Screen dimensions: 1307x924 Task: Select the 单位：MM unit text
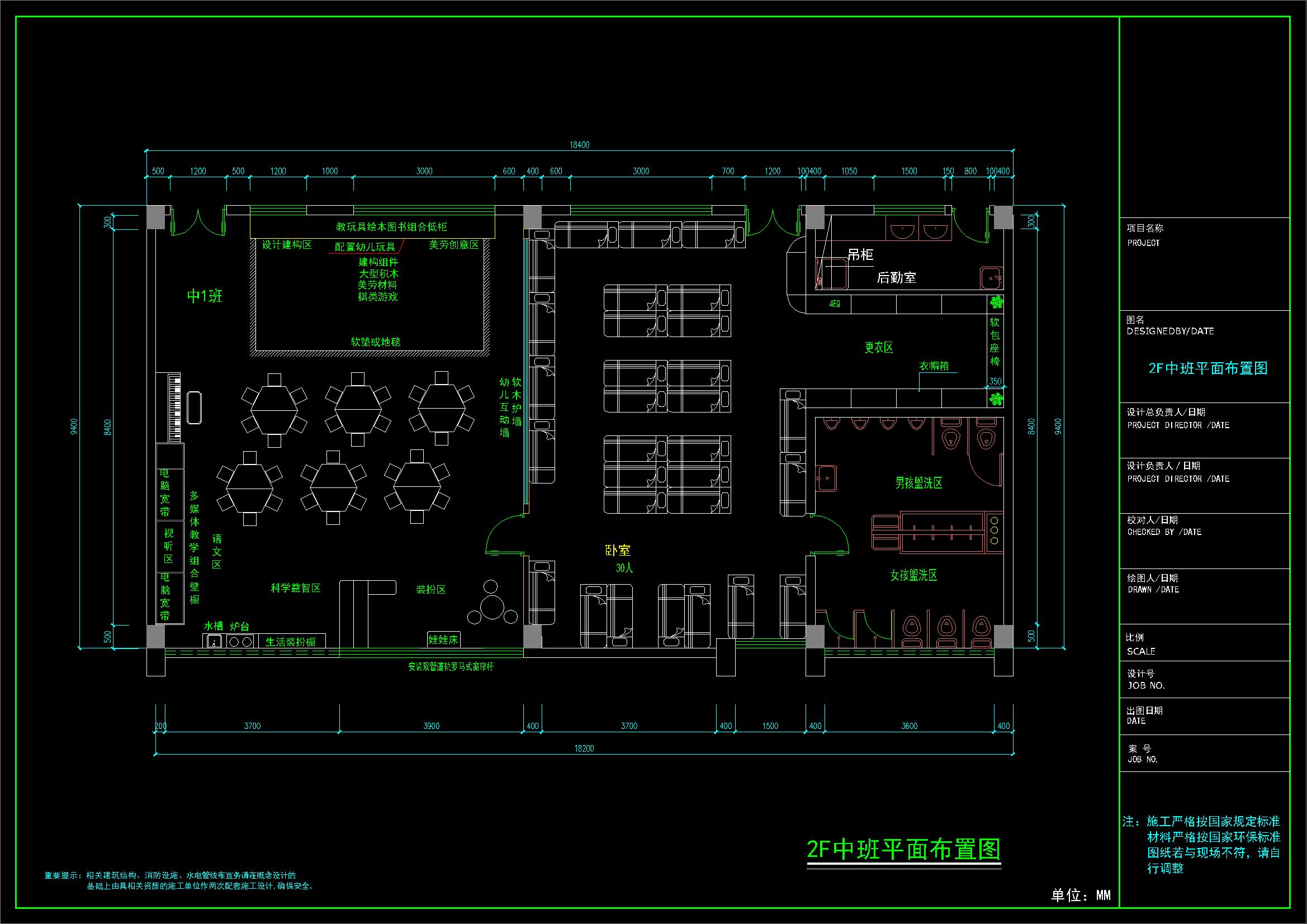[x=1081, y=895]
